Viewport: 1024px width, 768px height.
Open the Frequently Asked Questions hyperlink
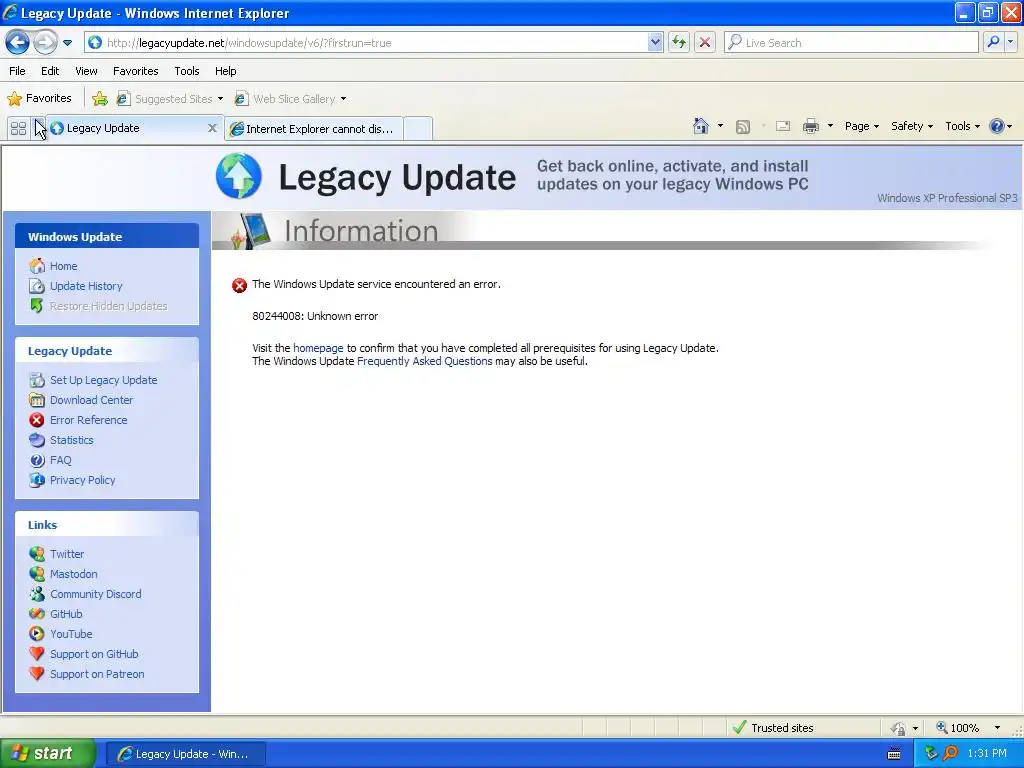(424, 361)
